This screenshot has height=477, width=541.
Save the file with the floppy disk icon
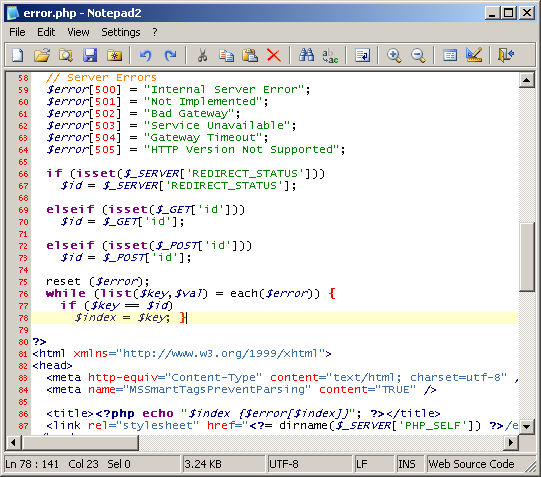pyautogui.click(x=90, y=55)
